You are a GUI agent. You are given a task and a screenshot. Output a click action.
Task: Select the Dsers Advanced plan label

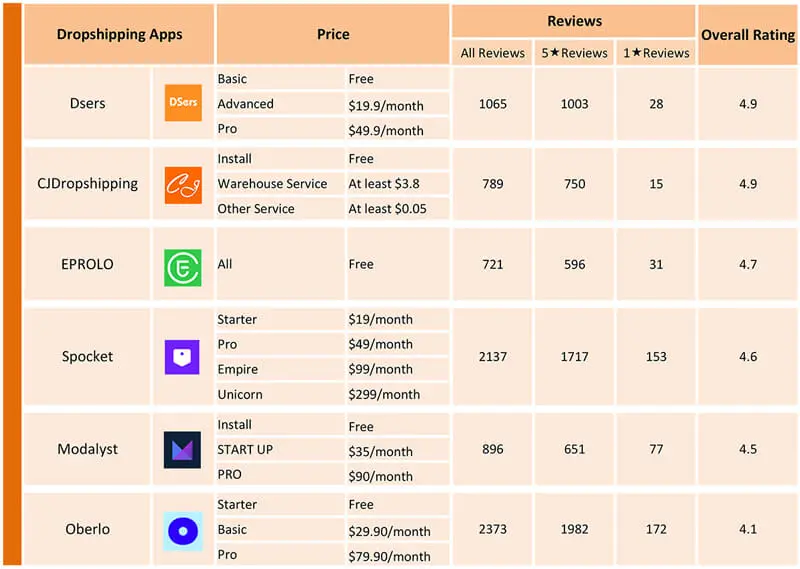pos(245,104)
